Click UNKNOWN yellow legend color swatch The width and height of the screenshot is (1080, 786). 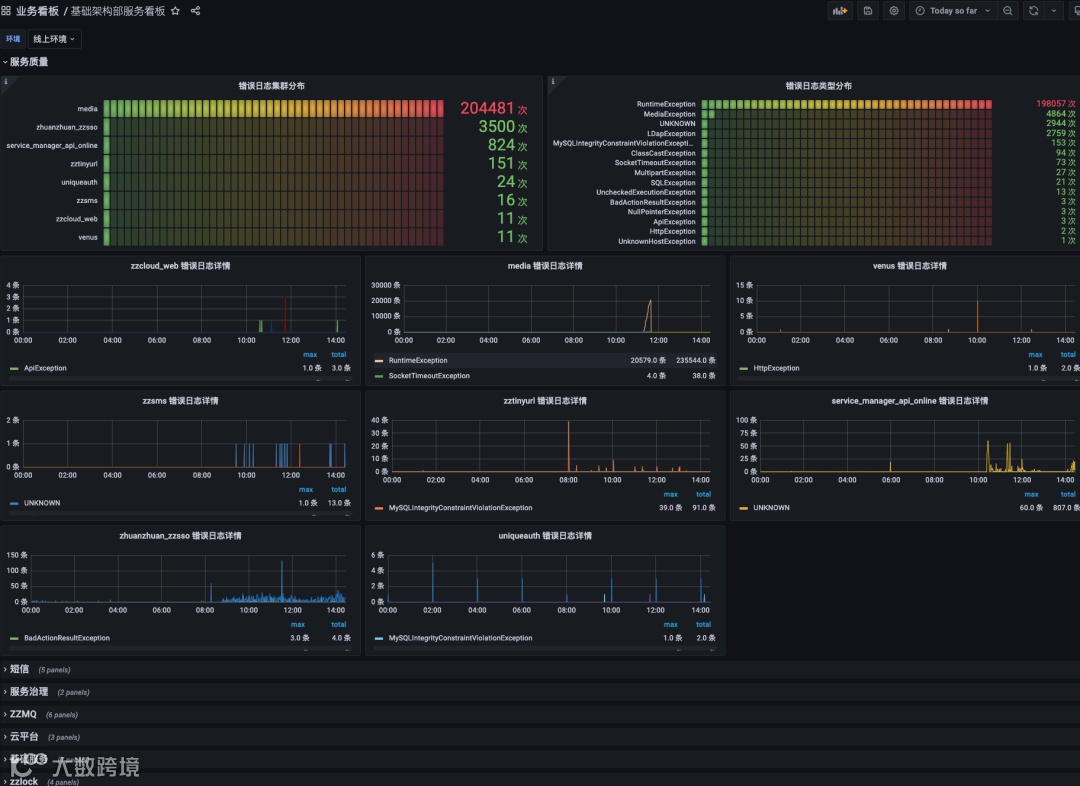[x=743, y=508]
